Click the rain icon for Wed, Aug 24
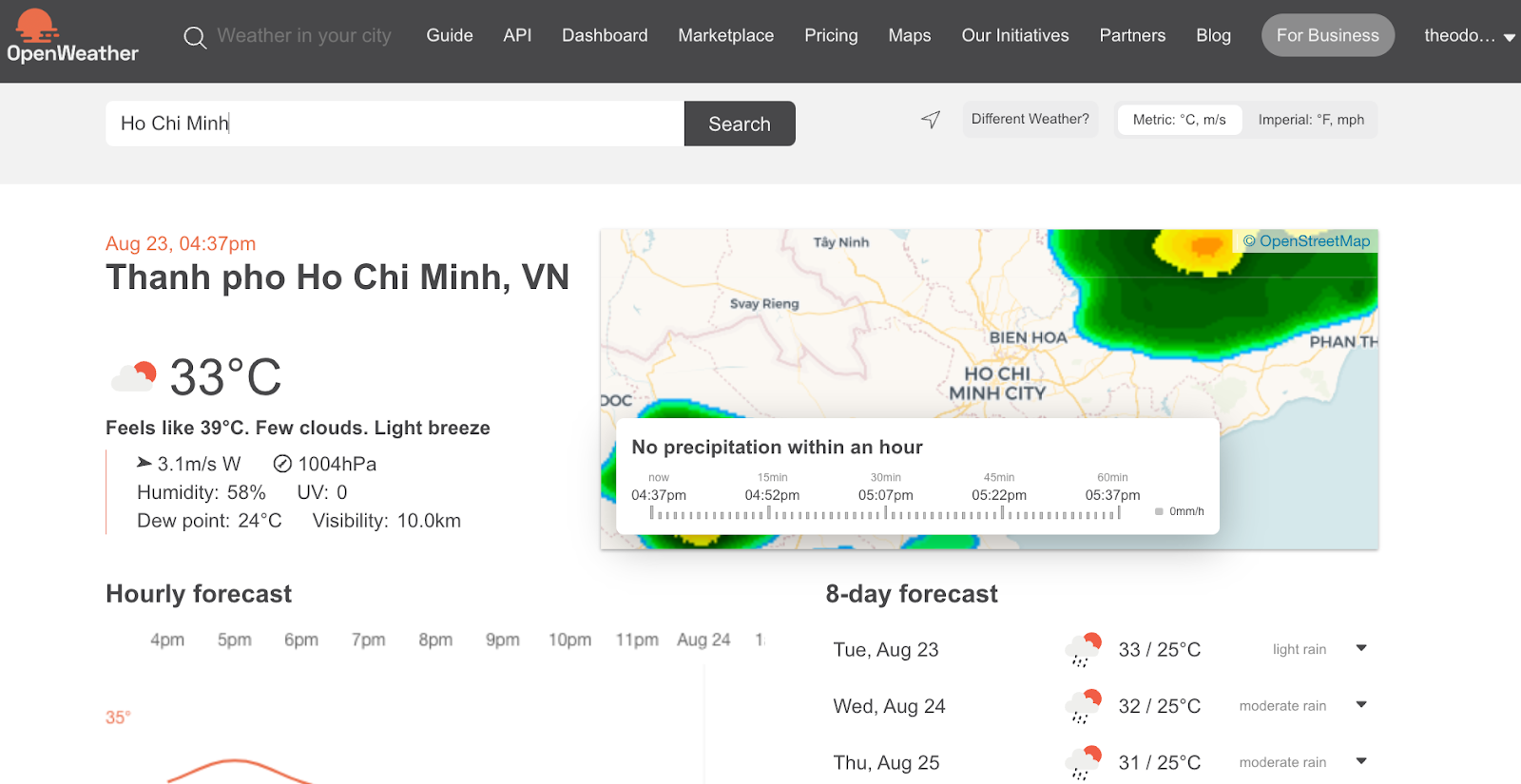Image resolution: width=1521 pixels, height=784 pixels. click(1083, 706)
